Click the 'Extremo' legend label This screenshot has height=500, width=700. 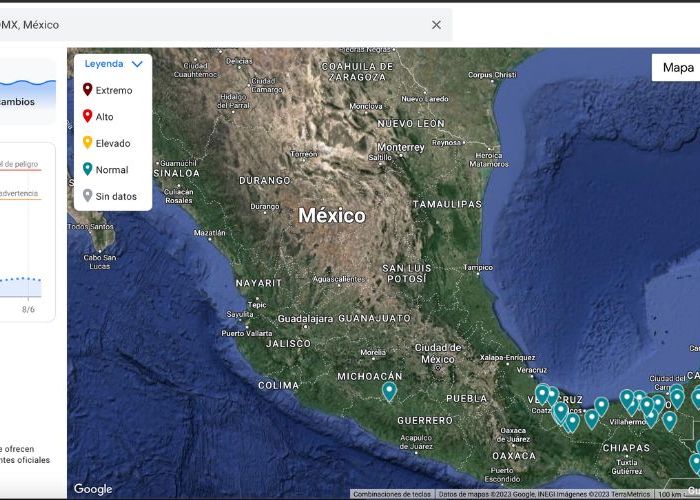tap(114, 90)
